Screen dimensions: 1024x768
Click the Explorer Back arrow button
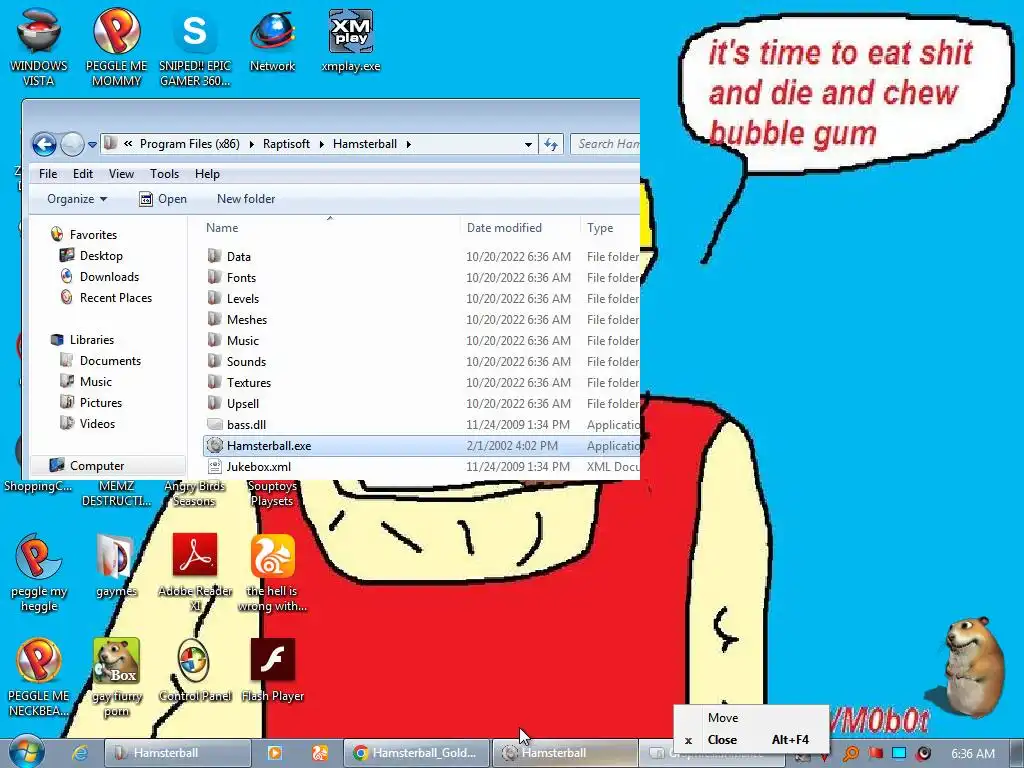44,144
